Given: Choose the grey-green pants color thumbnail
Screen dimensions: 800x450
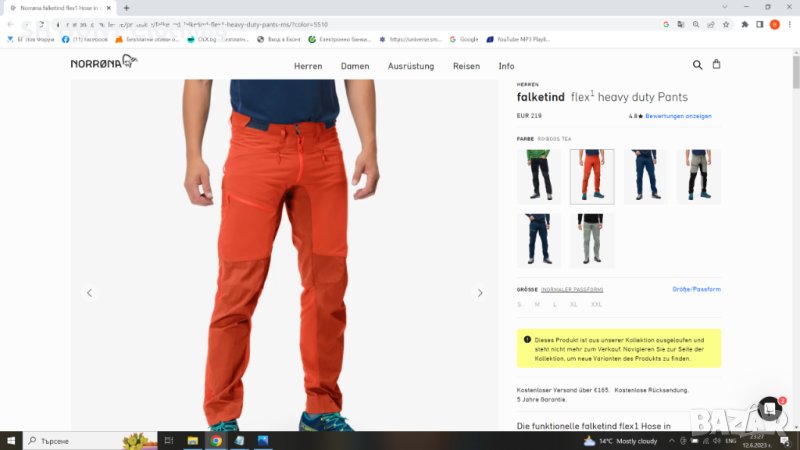Looking at the screenshot, I should pyautogui.click(x=592, y=240).
